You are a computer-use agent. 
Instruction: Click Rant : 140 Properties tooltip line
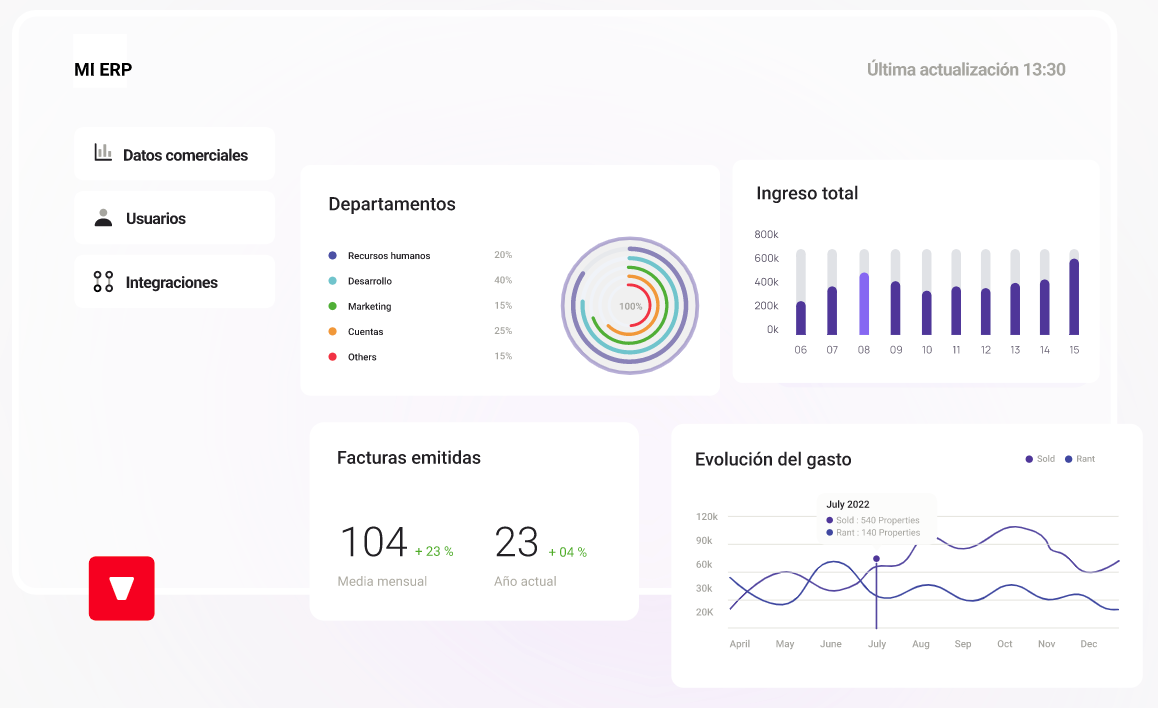pyautogui.click(x=874, y=532)
